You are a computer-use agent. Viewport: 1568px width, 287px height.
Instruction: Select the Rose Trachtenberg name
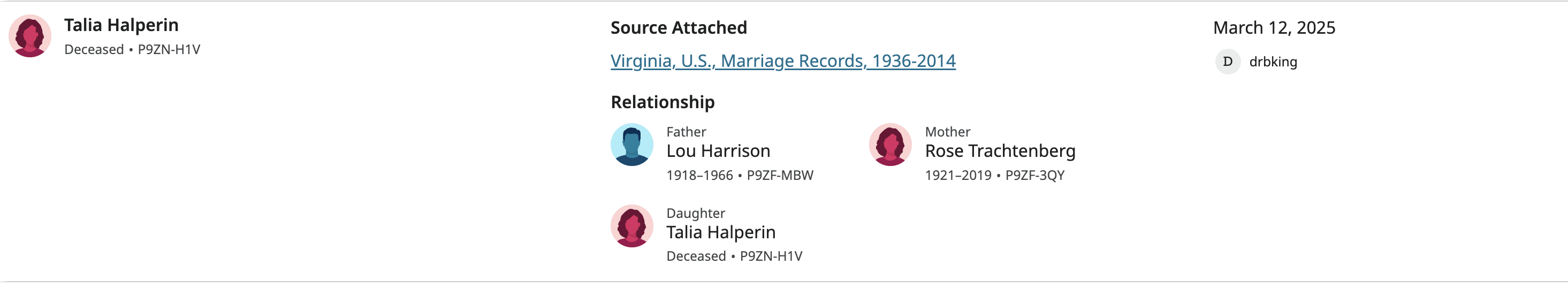point(1000,150)
